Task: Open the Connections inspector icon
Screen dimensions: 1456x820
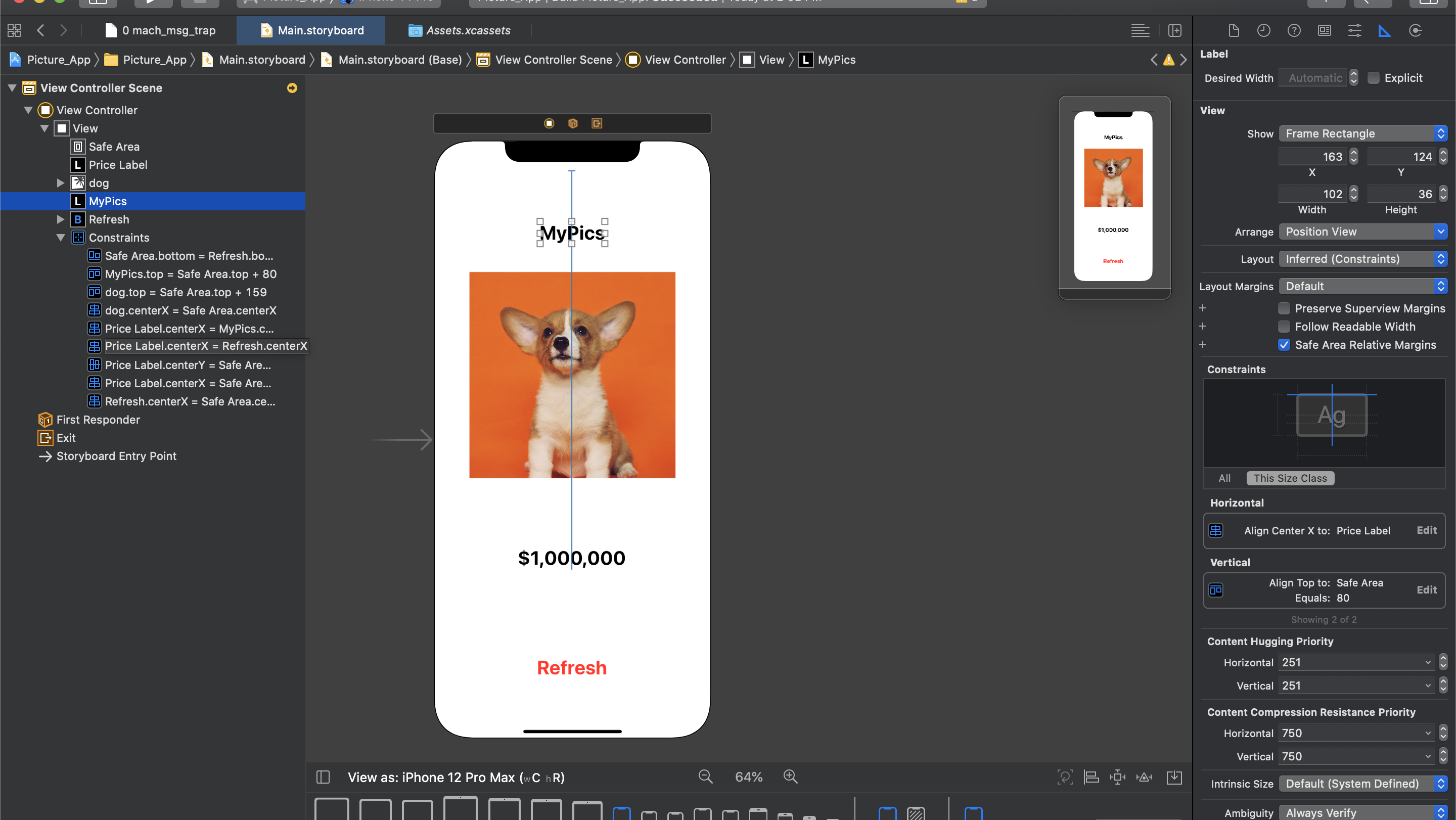Action: (1415, 30)
